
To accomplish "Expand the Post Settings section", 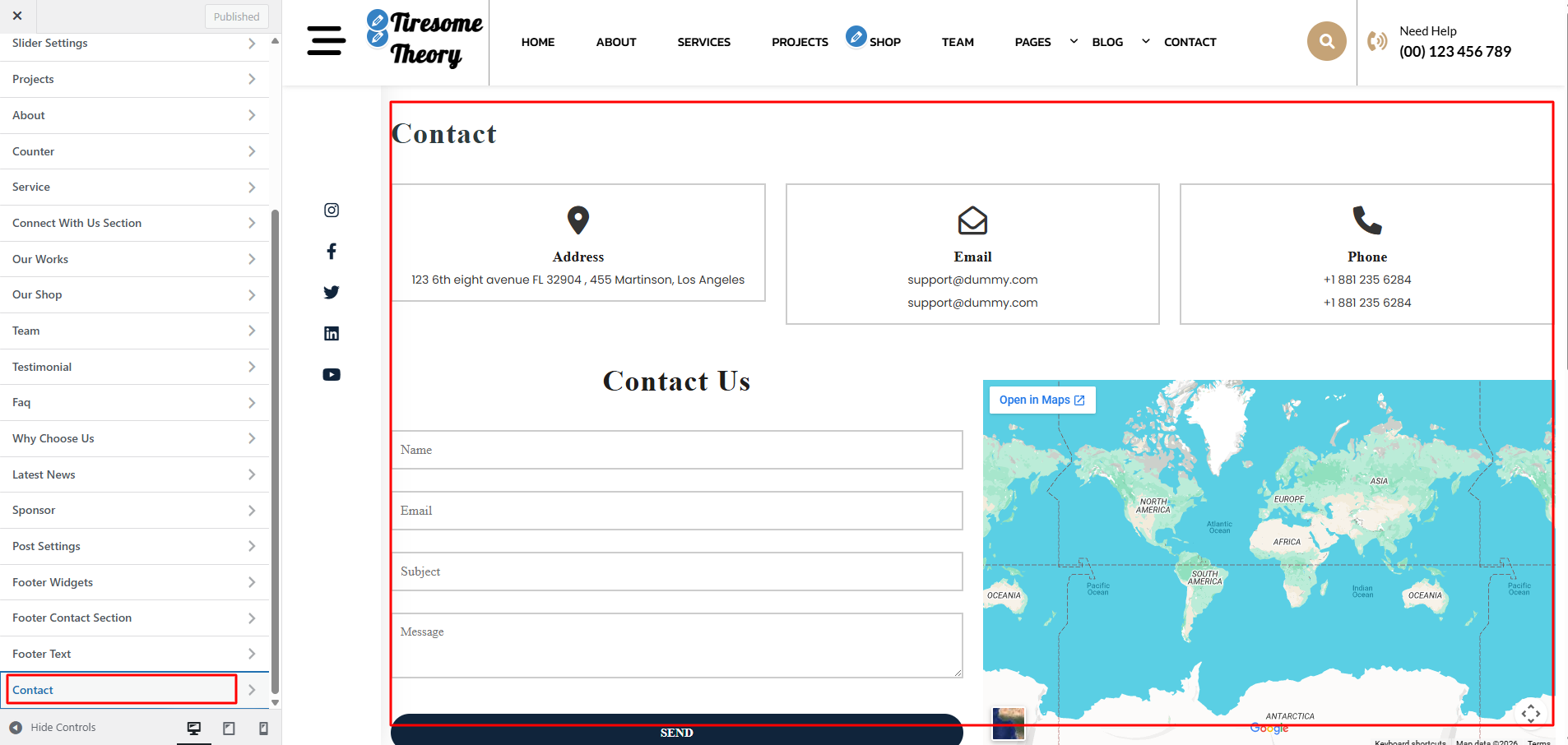I will click(x=135, y=546).
